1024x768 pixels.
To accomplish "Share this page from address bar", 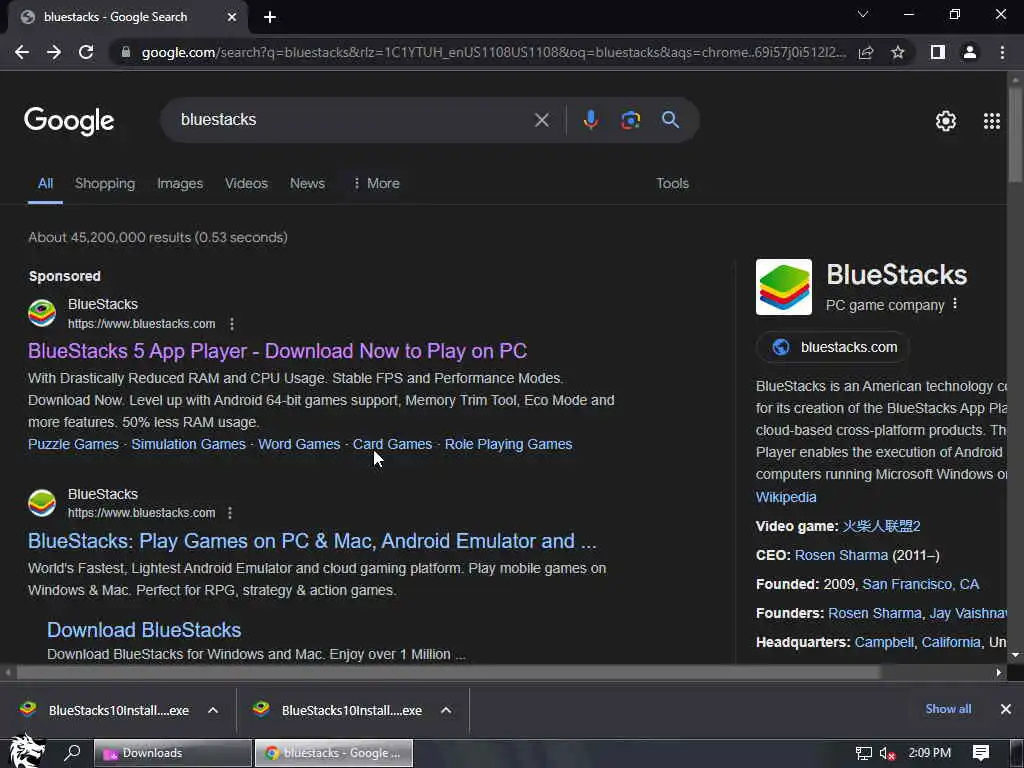I will (866, 52).
